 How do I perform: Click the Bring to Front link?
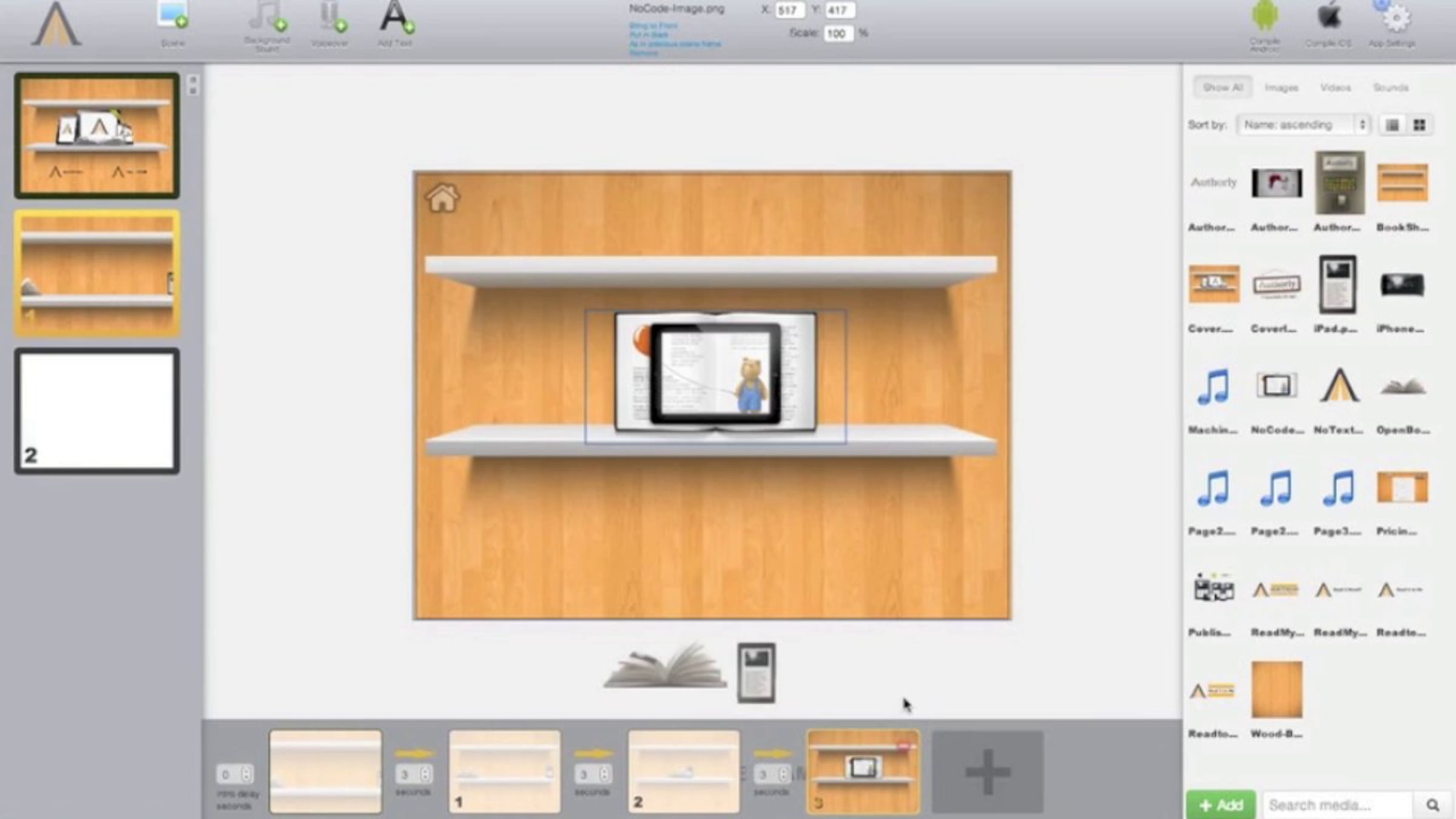coord(653,25)
